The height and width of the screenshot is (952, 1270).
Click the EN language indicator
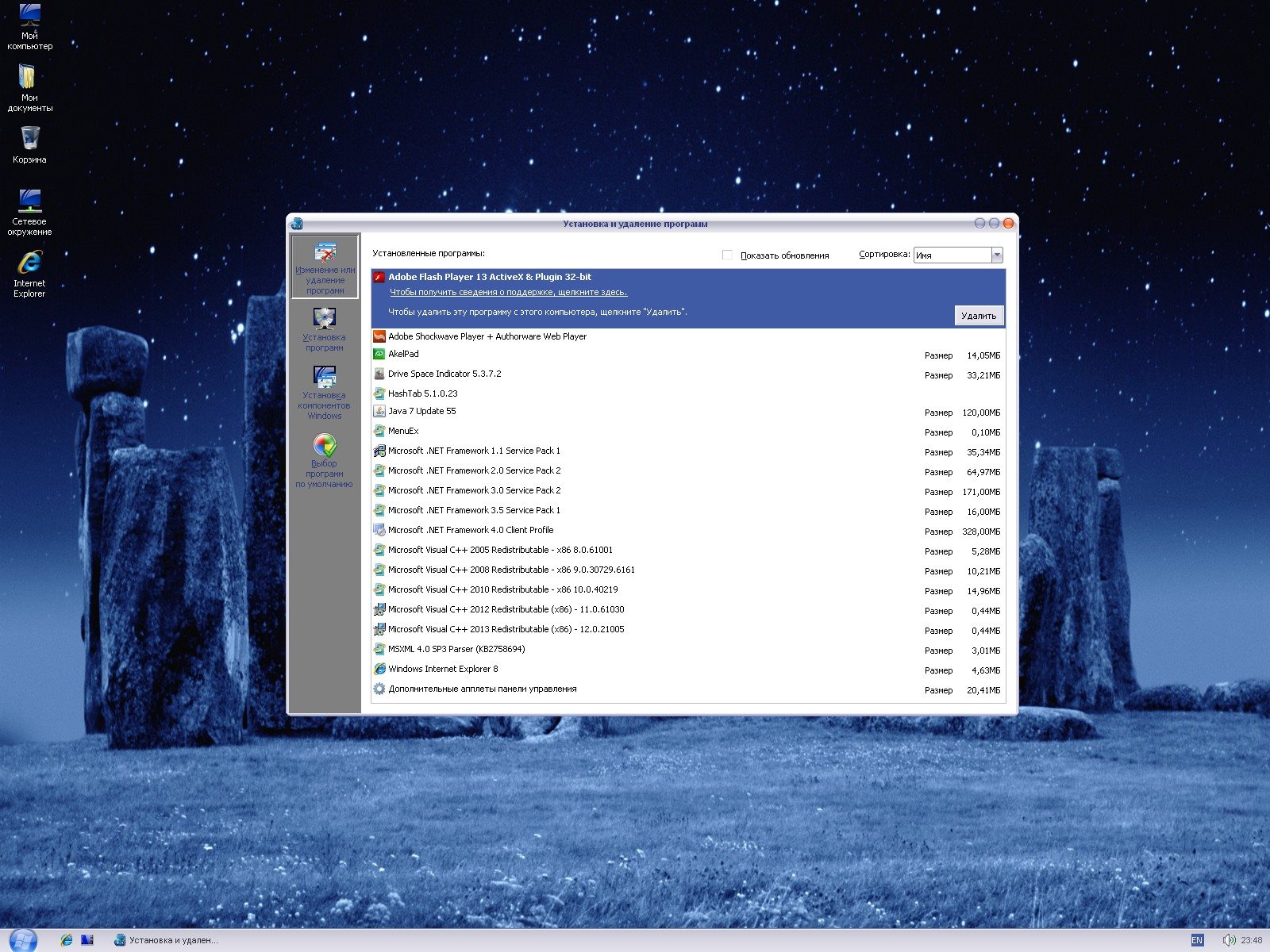click(1197, 940)
